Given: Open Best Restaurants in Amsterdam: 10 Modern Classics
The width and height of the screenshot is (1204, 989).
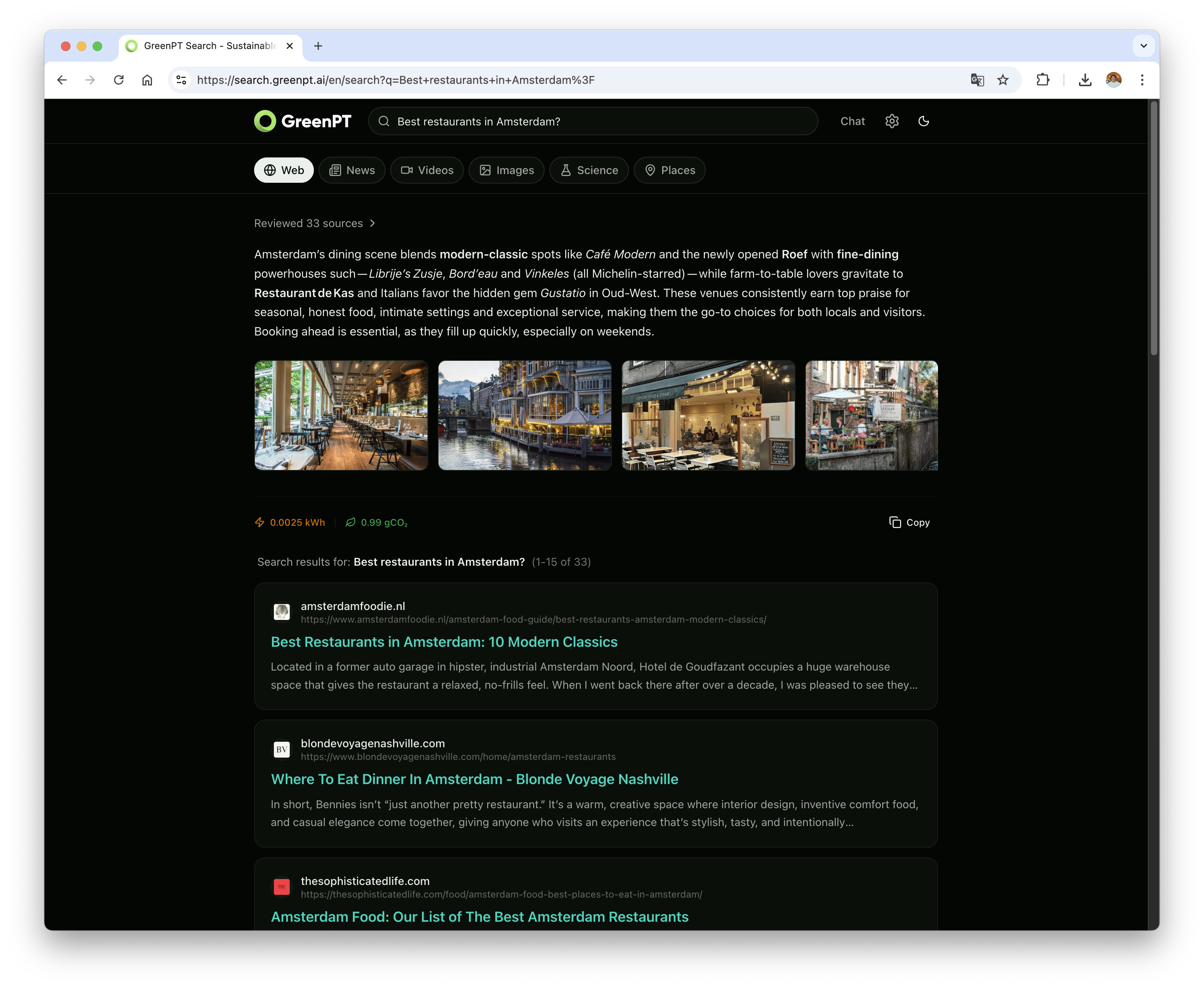Looking at the screenshot, I should 444,642.
